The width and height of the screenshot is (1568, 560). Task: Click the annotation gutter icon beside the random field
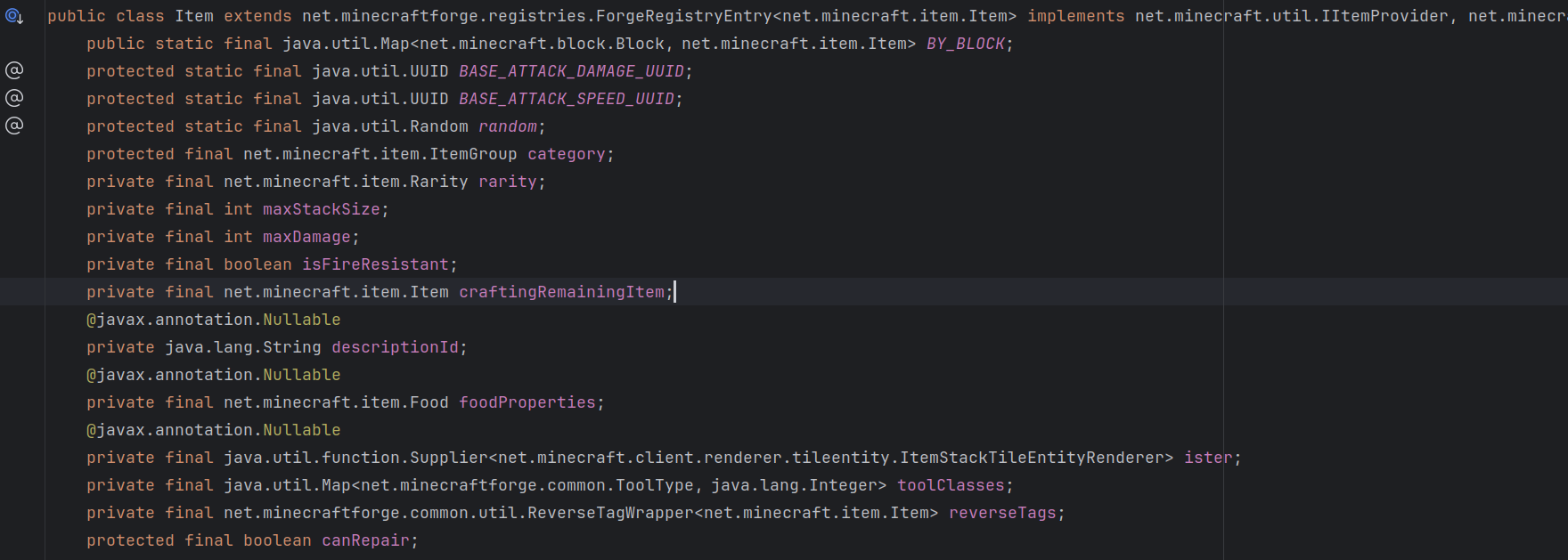14,126
